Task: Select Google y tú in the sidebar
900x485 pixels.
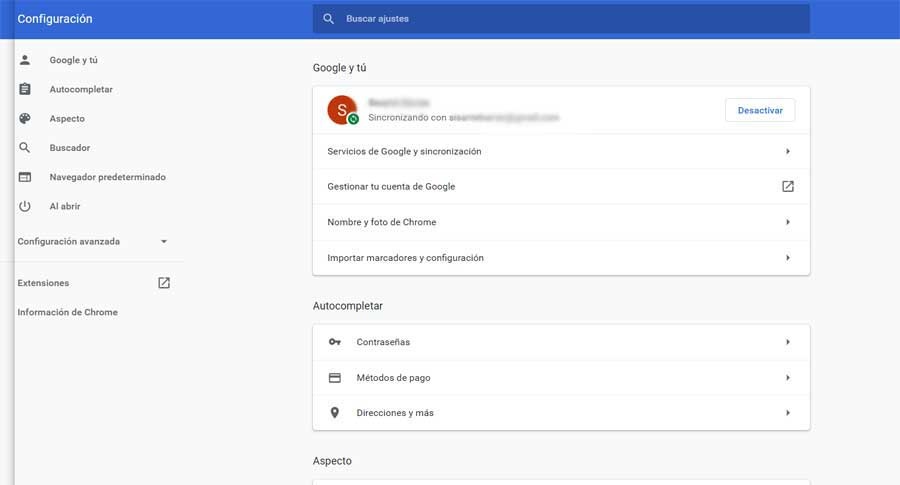Action: coord(73,60)
